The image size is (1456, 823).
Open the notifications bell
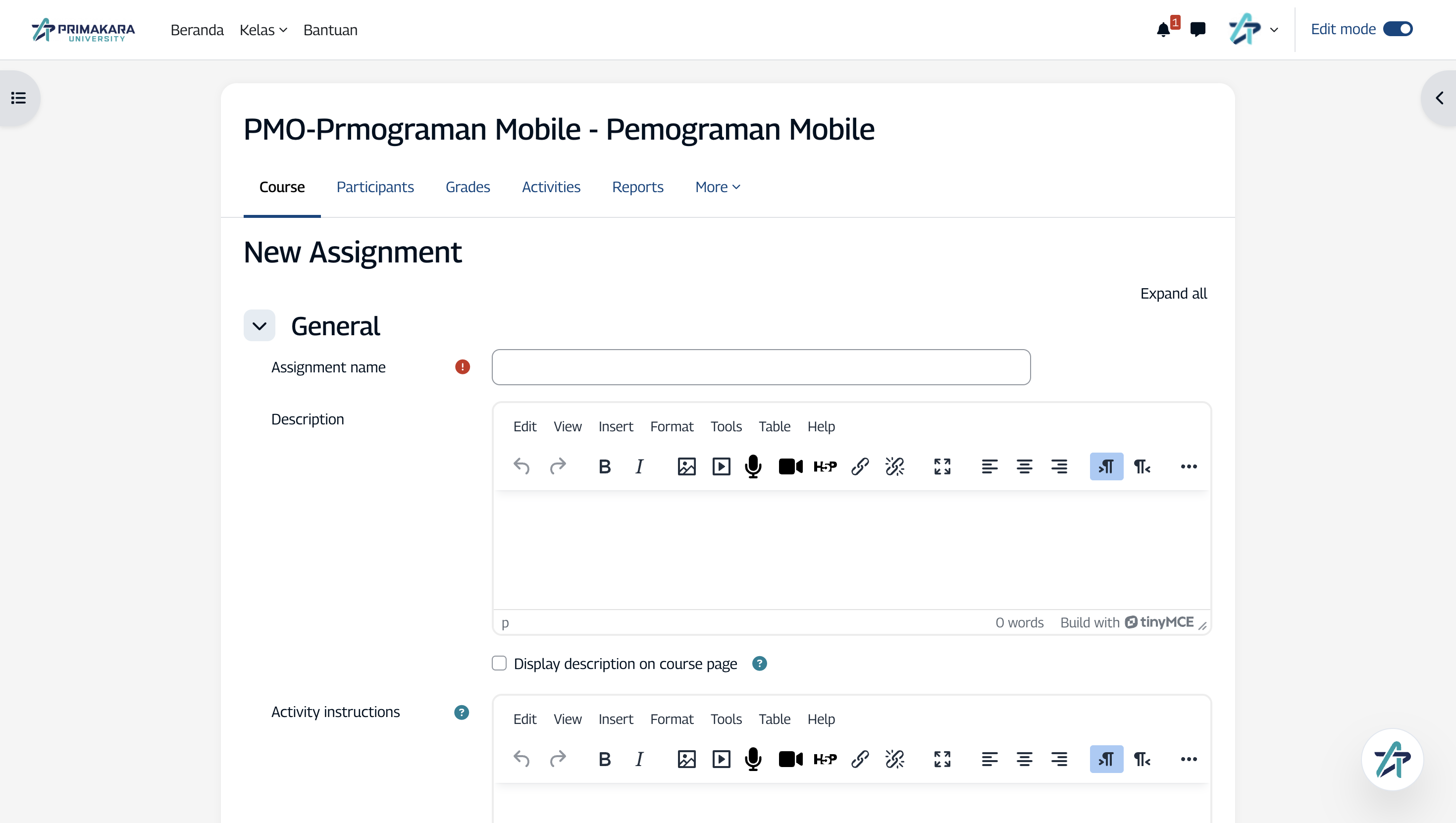coord(1163,29)
